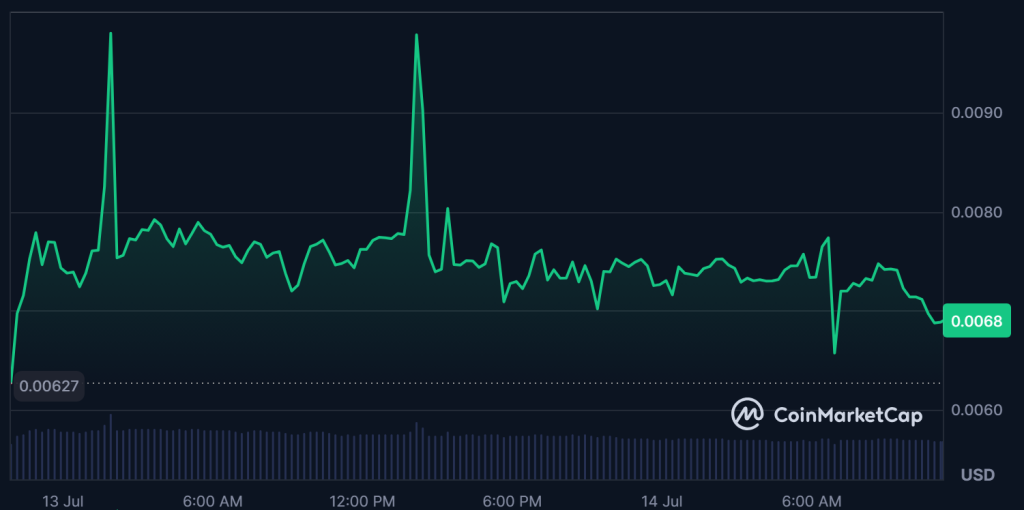This screenshot has width=1024, height=510.
Task: Click the USD currency label
Action: (977, 474)
